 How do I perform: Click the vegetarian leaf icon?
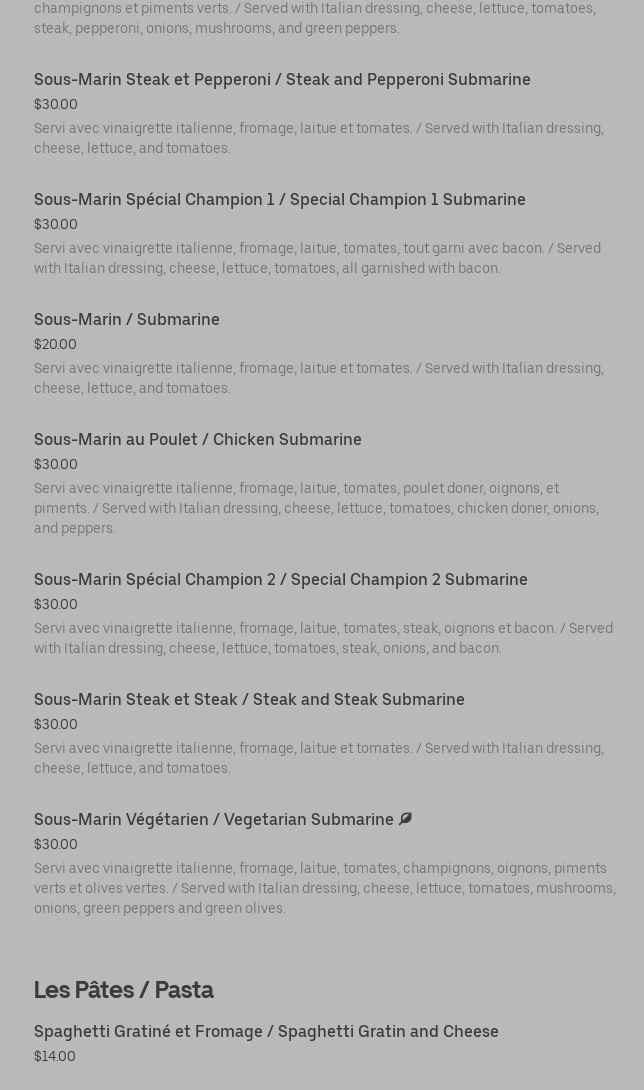(x=405, y=819)
